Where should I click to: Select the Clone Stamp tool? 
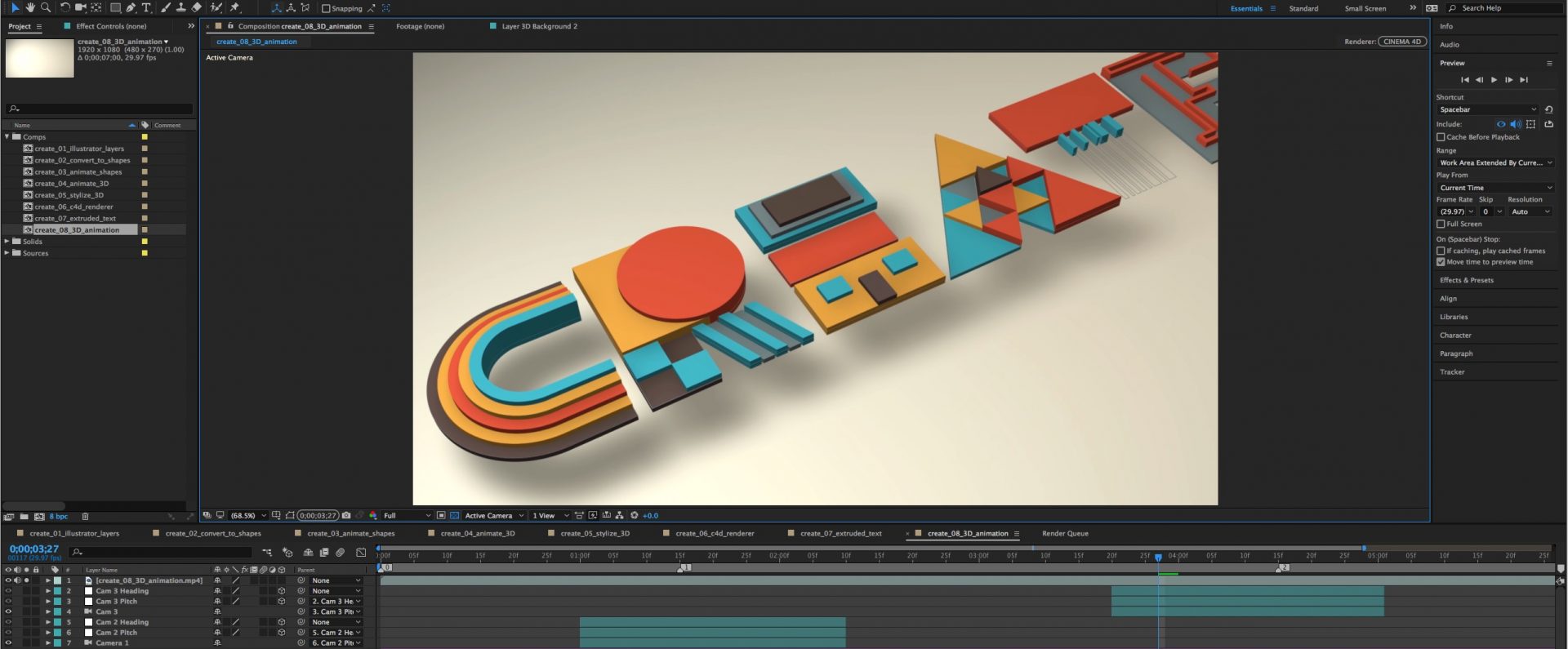click(x=180, y=7)
